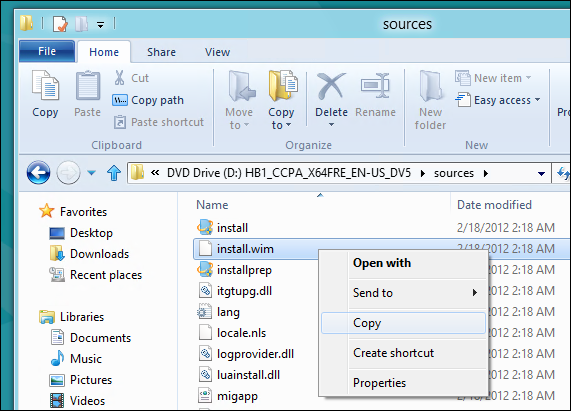Click the folder icon in title bar
The height and width of the screenshot is (411, 571).
click(26, 23)
